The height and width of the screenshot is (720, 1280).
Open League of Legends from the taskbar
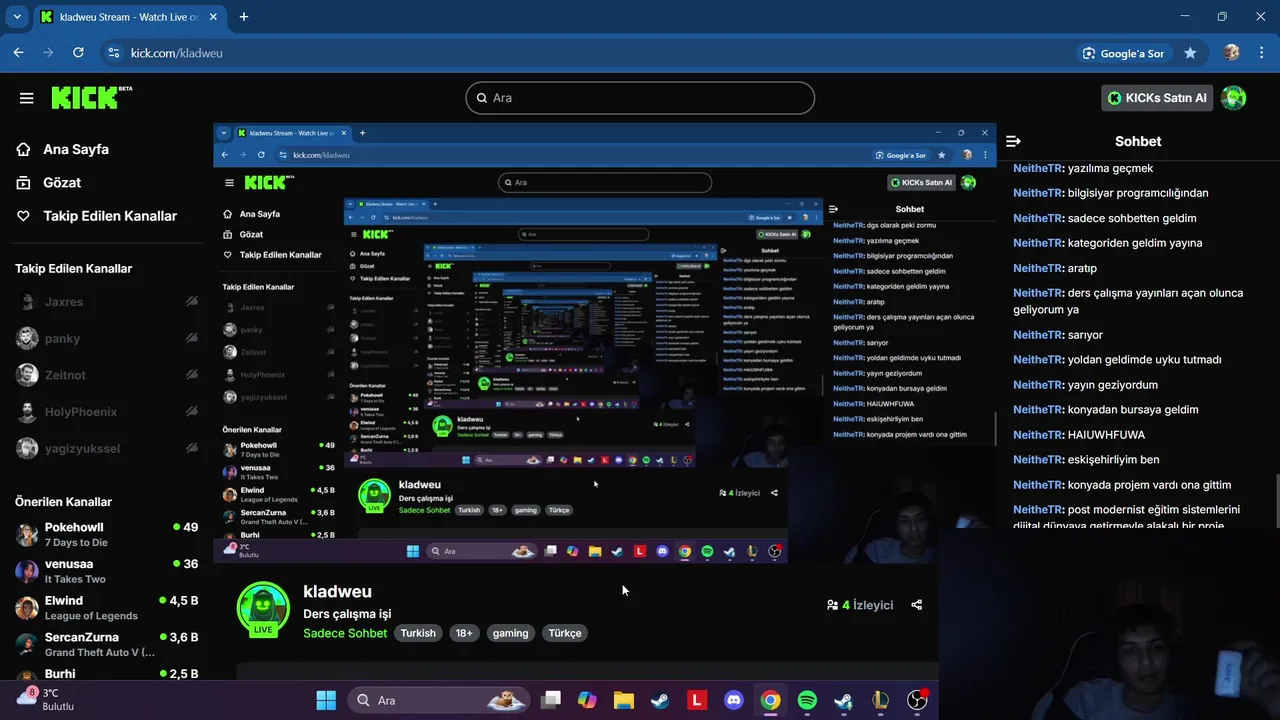tap(880, 700)
